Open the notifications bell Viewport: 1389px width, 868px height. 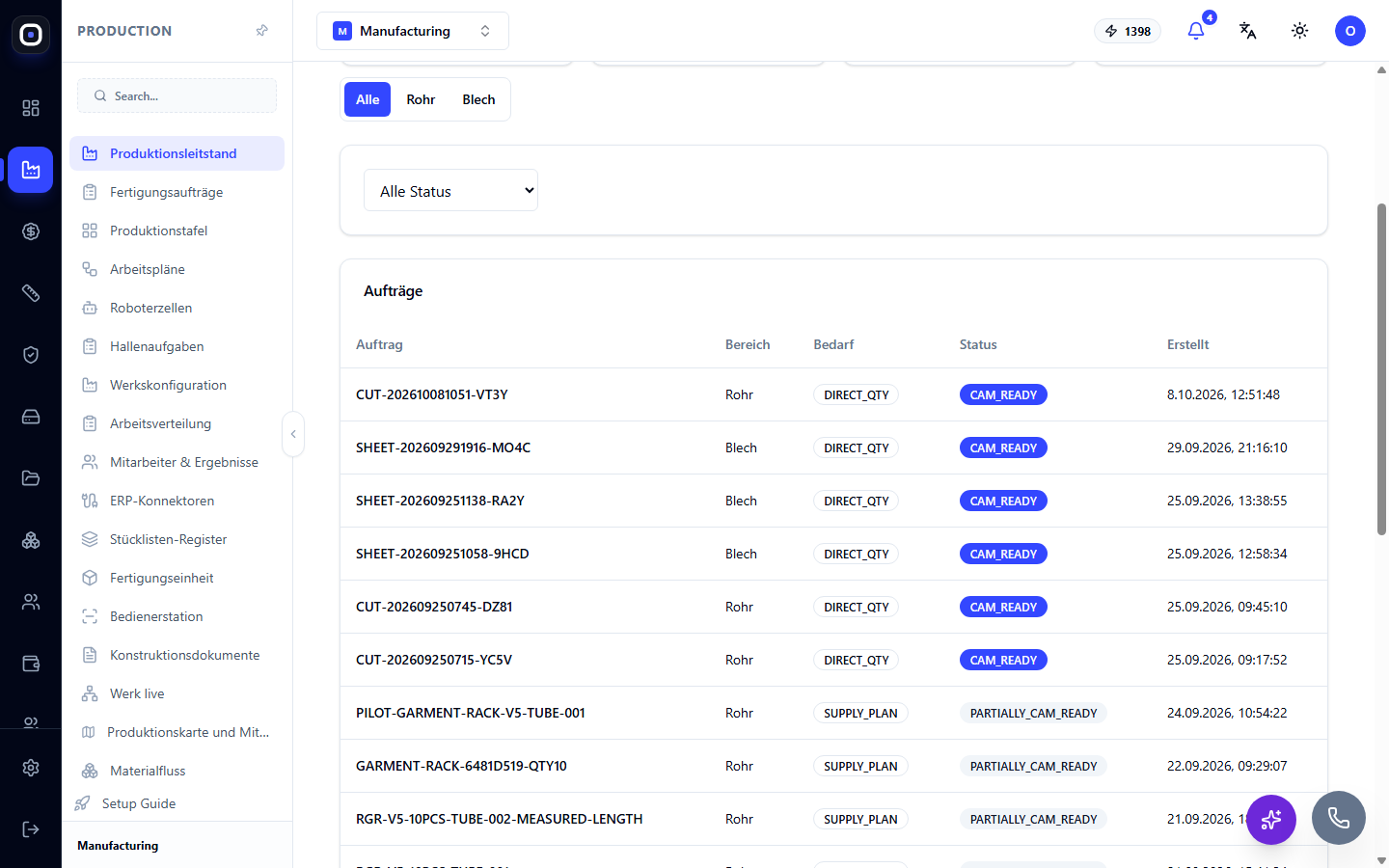(x=1196, y=31)
